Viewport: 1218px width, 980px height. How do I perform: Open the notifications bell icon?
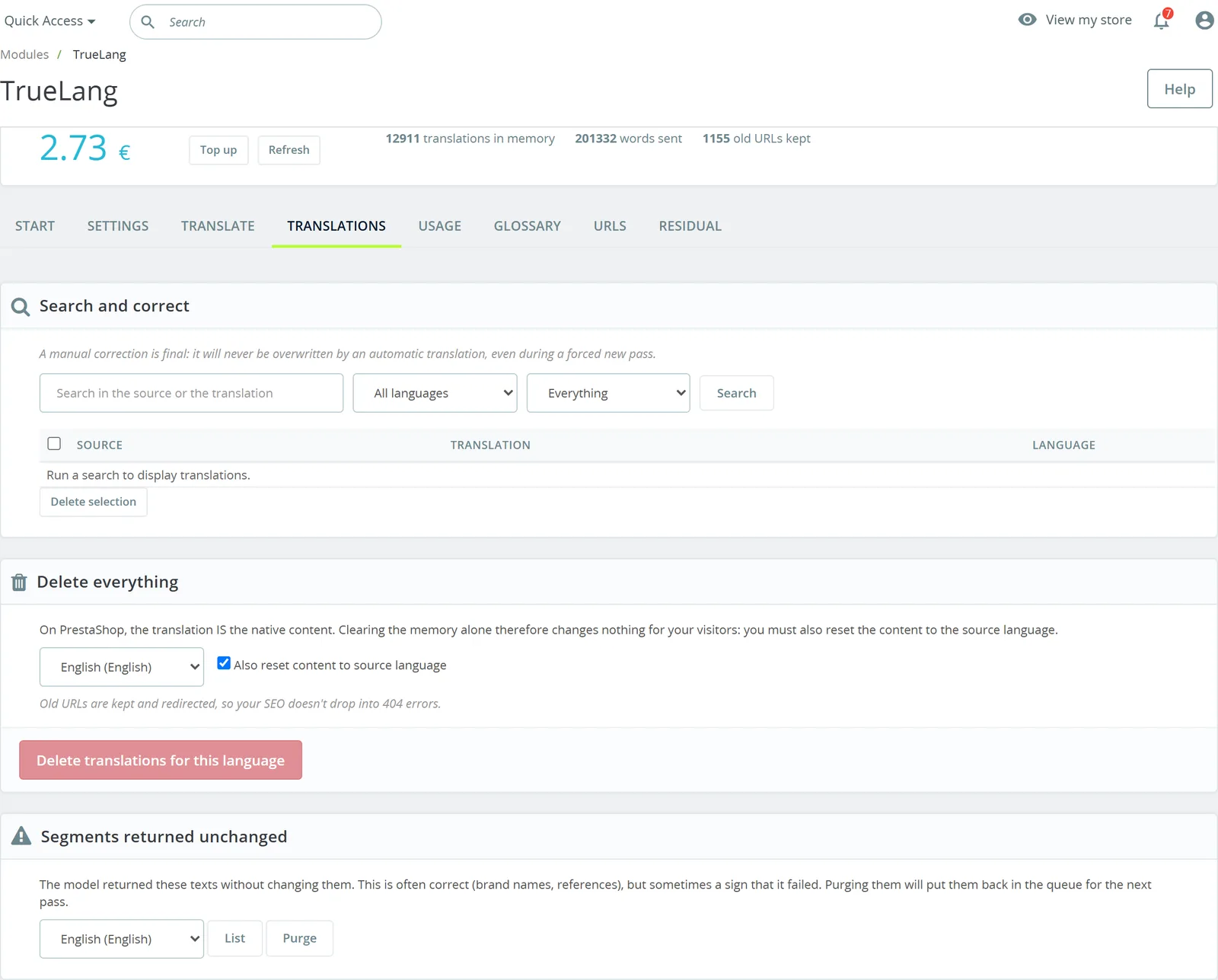(x=1162, y=20)
